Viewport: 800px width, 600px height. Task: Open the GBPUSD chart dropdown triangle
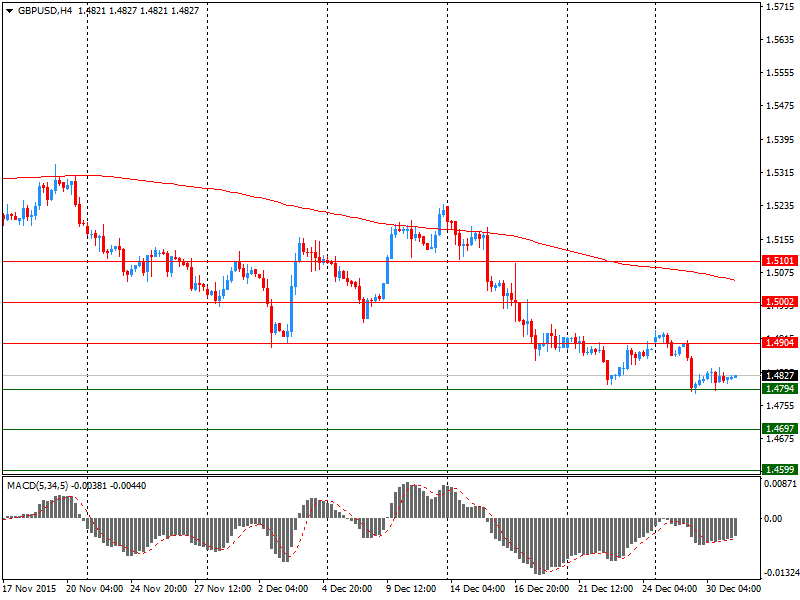click(x=9, y=11)
